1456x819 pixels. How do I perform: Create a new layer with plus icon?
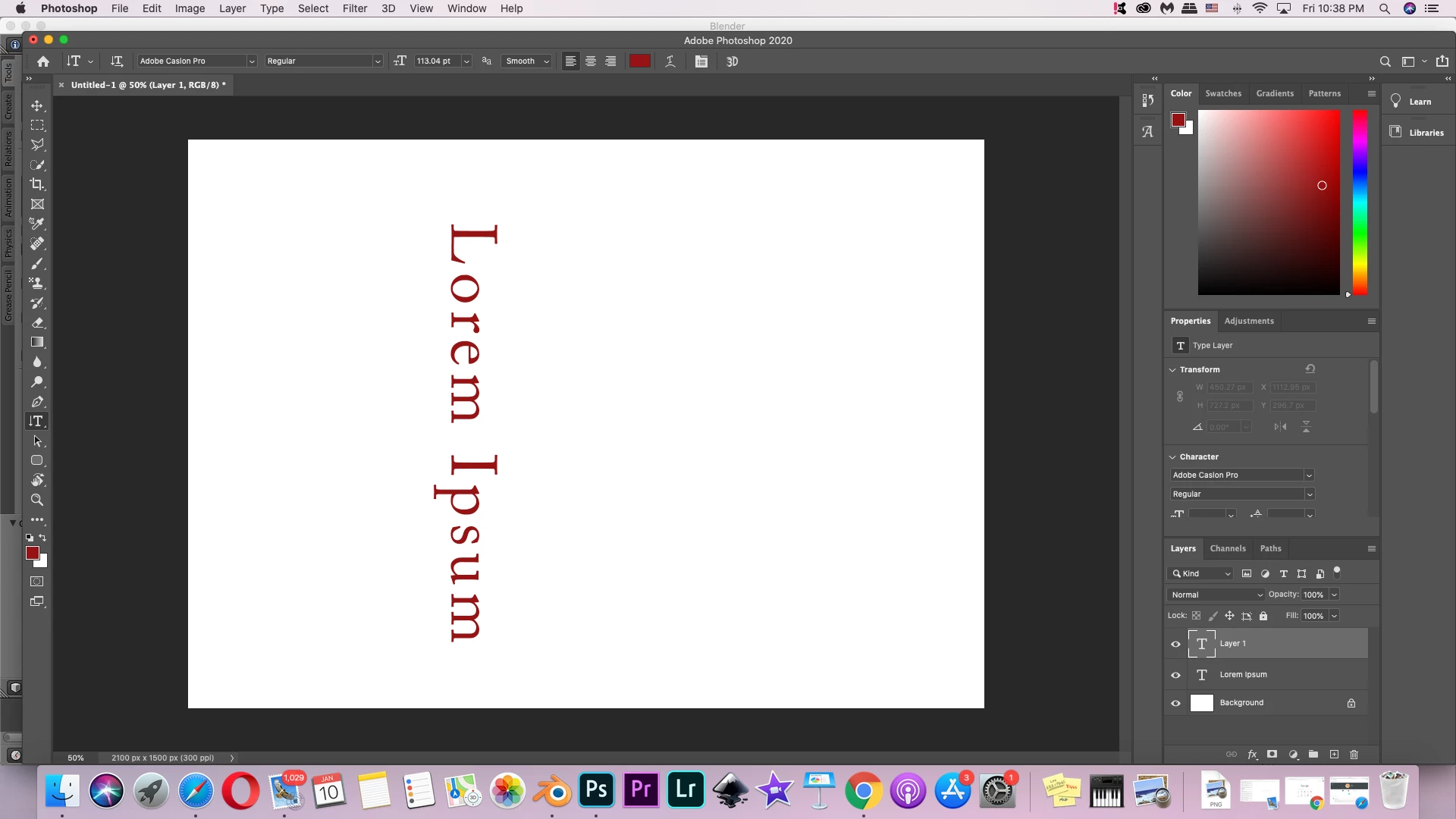[1334, 755]
